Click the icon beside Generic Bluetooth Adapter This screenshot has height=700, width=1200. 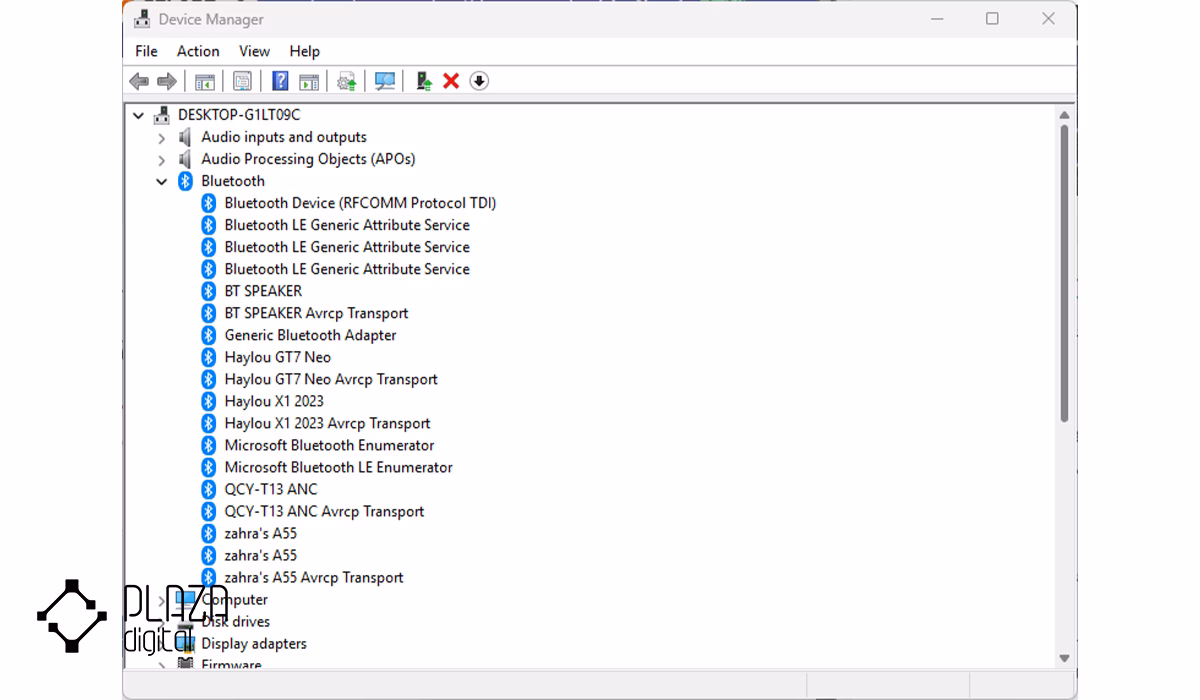pyautogui.click(x=209, y=335)
